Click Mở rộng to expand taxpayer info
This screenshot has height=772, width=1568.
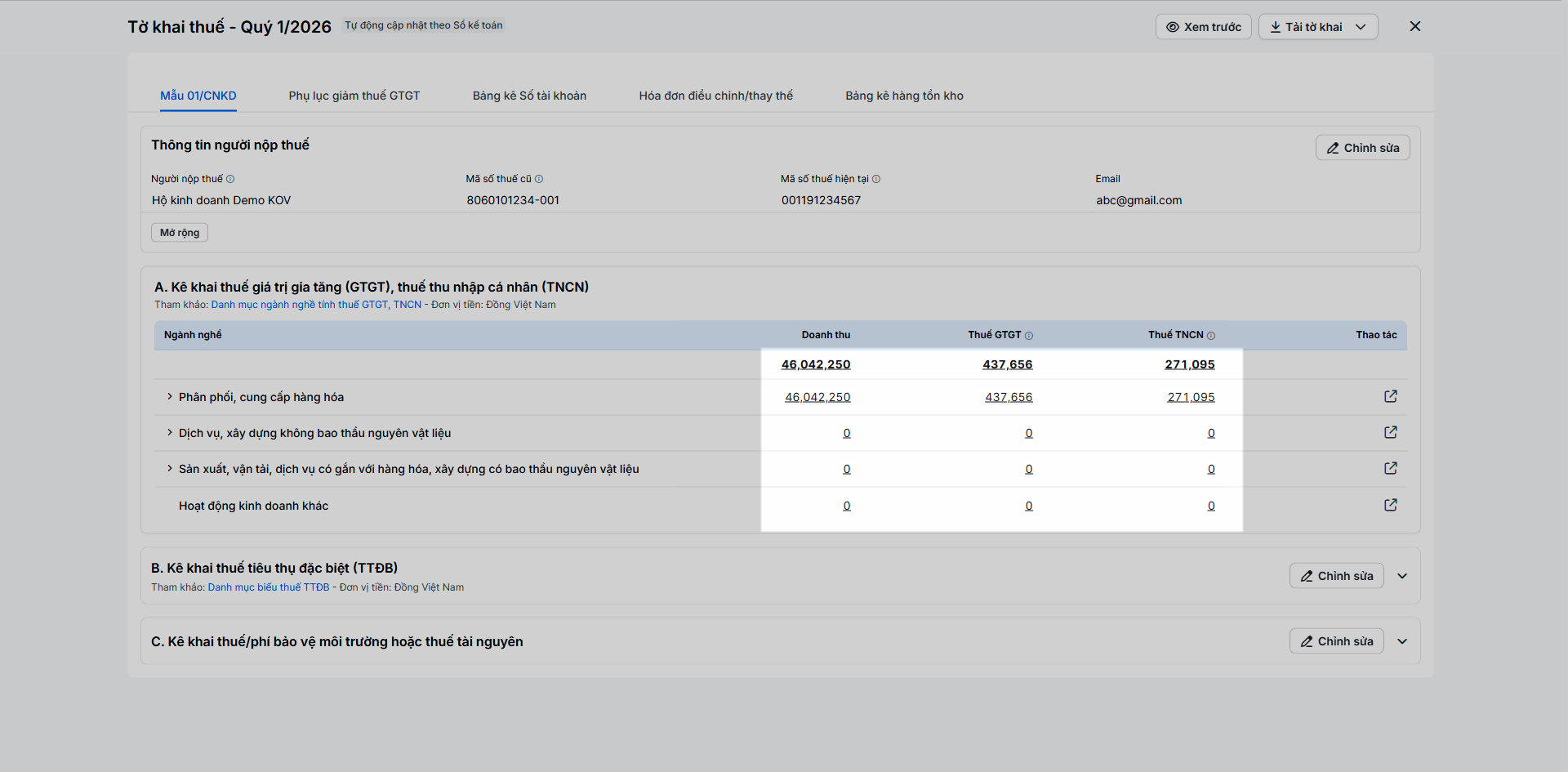(x=180, y=233)
